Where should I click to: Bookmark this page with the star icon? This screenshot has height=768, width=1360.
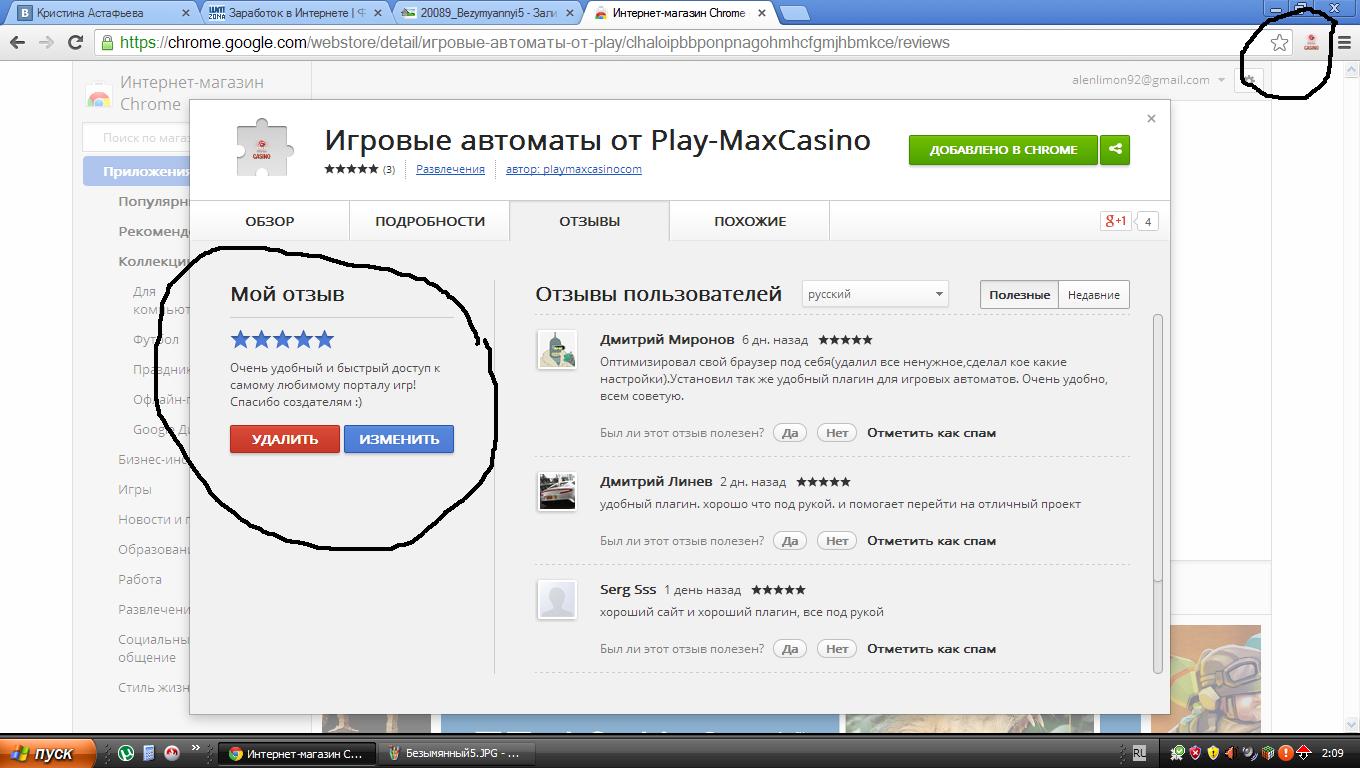point(1279,42)
